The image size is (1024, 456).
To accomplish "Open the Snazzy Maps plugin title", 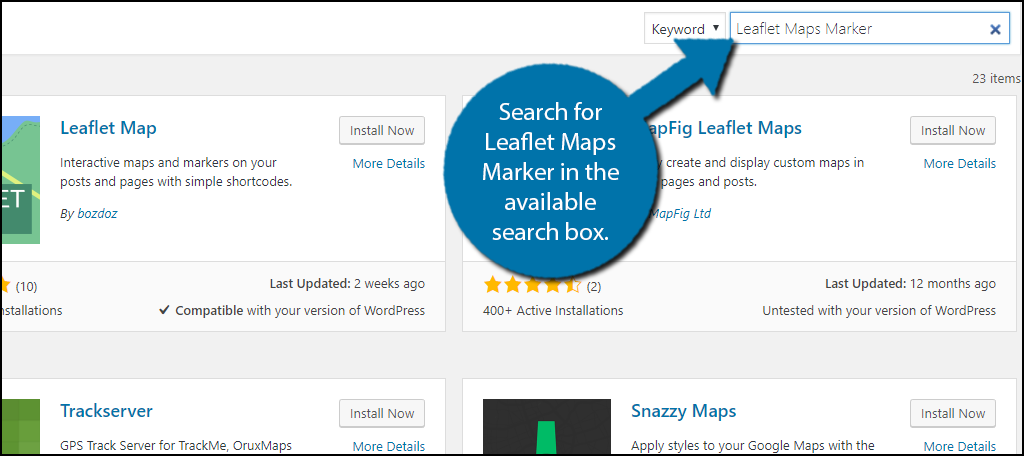I will click(x=684, y=411).
